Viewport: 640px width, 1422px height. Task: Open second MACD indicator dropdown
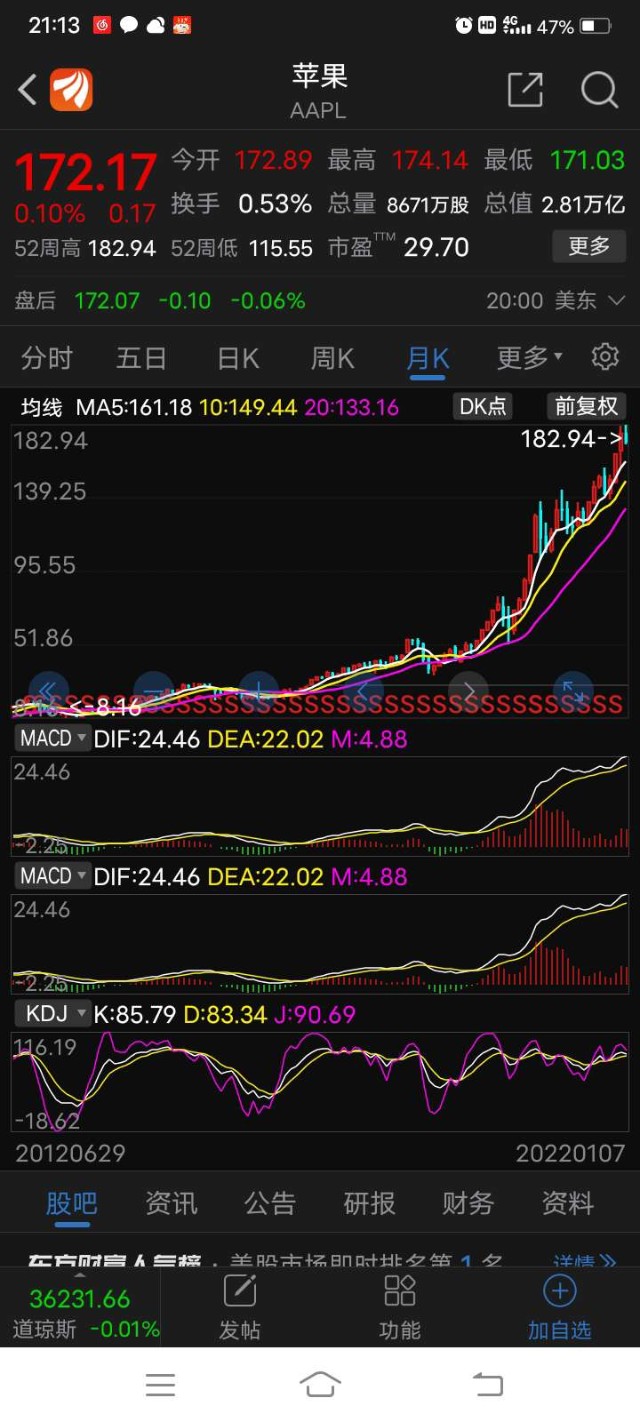(x=52, y=876)
